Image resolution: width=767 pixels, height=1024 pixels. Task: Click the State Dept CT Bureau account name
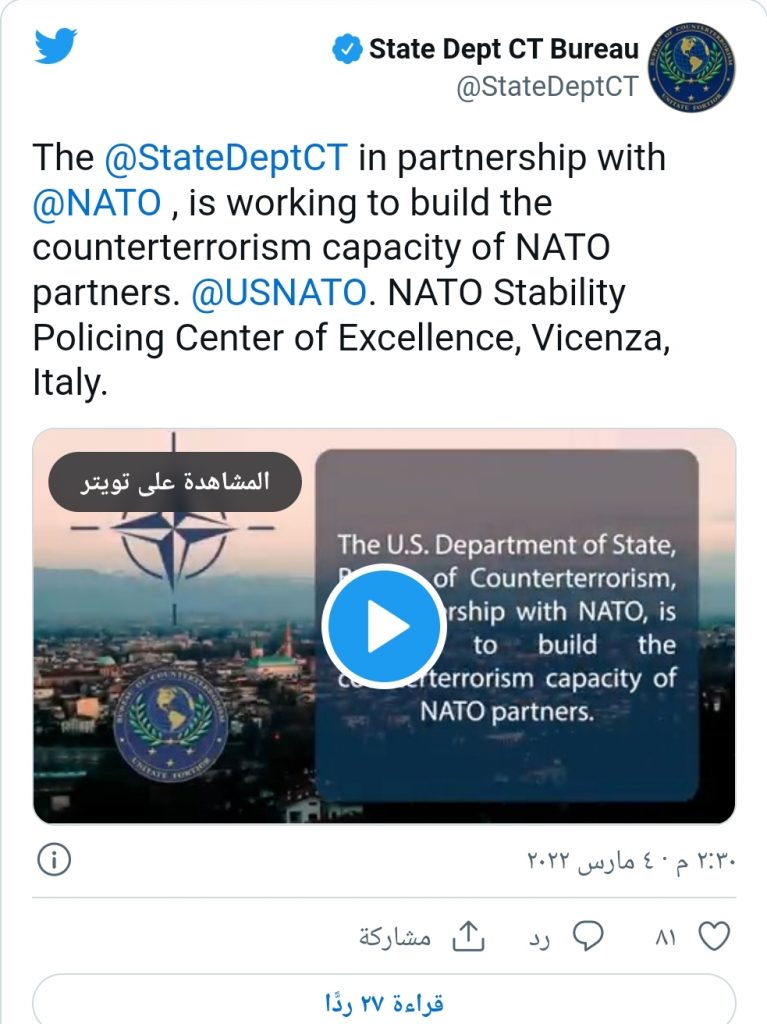click(503, 49)
